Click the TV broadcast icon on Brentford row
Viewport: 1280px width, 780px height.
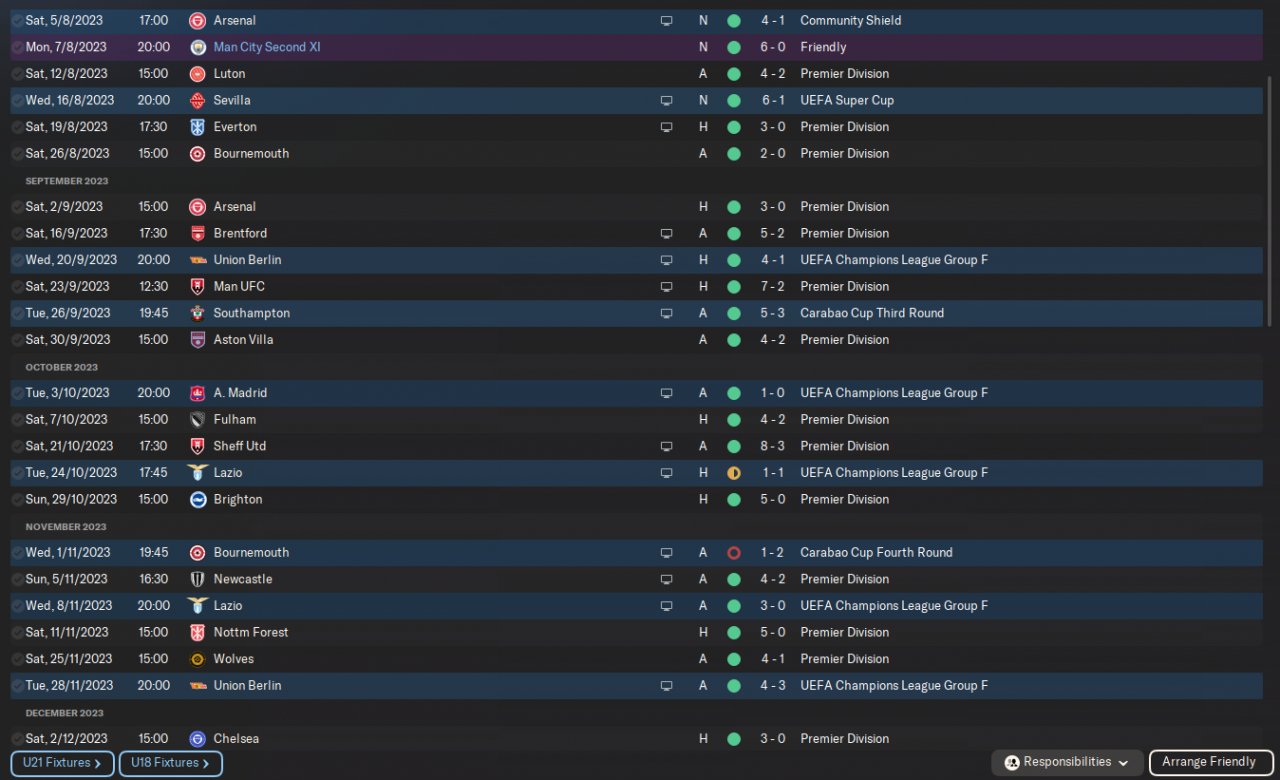coord(666,233)
